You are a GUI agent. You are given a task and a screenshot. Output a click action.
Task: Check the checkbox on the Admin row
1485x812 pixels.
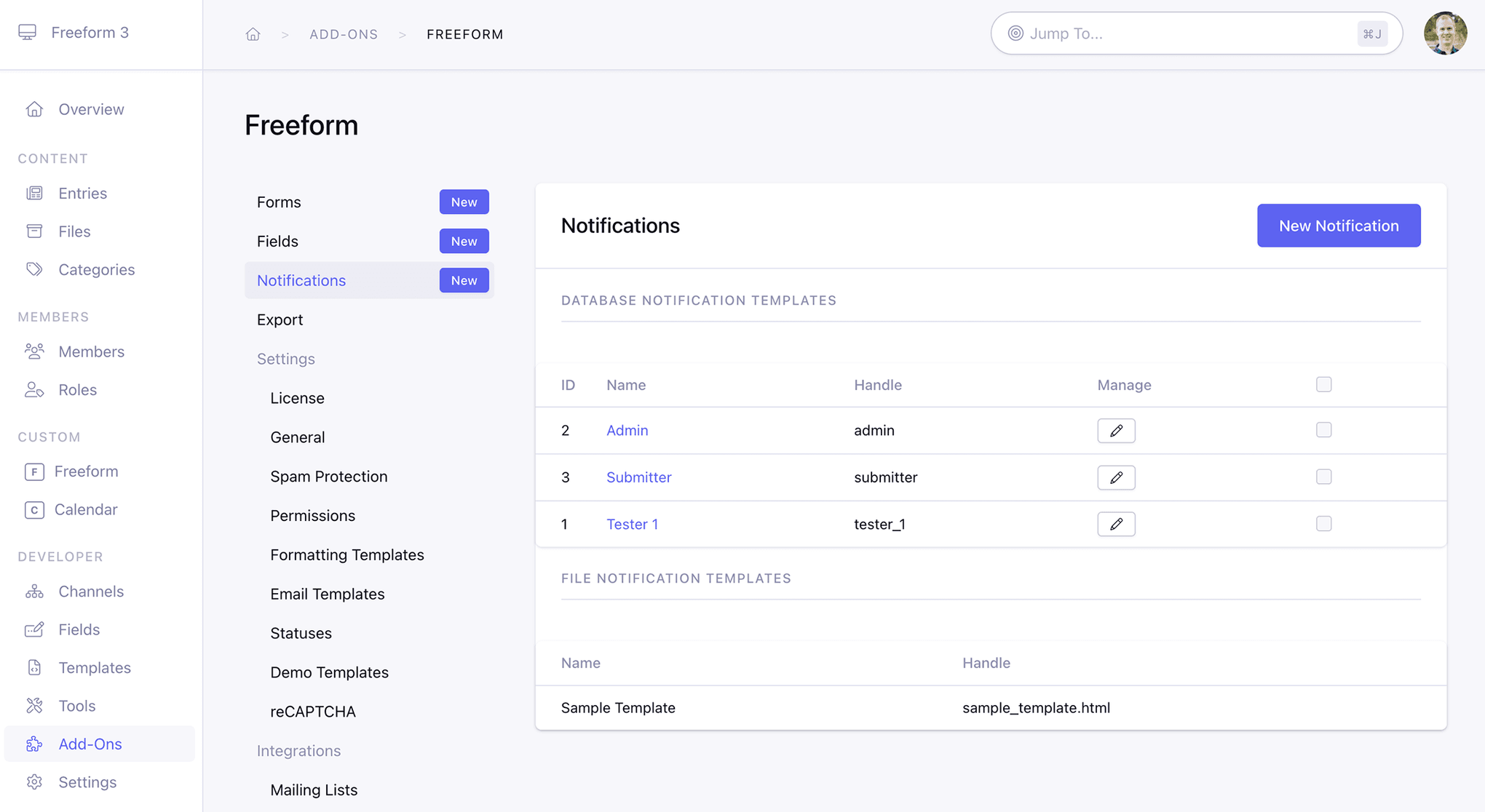pos(1323,430)
